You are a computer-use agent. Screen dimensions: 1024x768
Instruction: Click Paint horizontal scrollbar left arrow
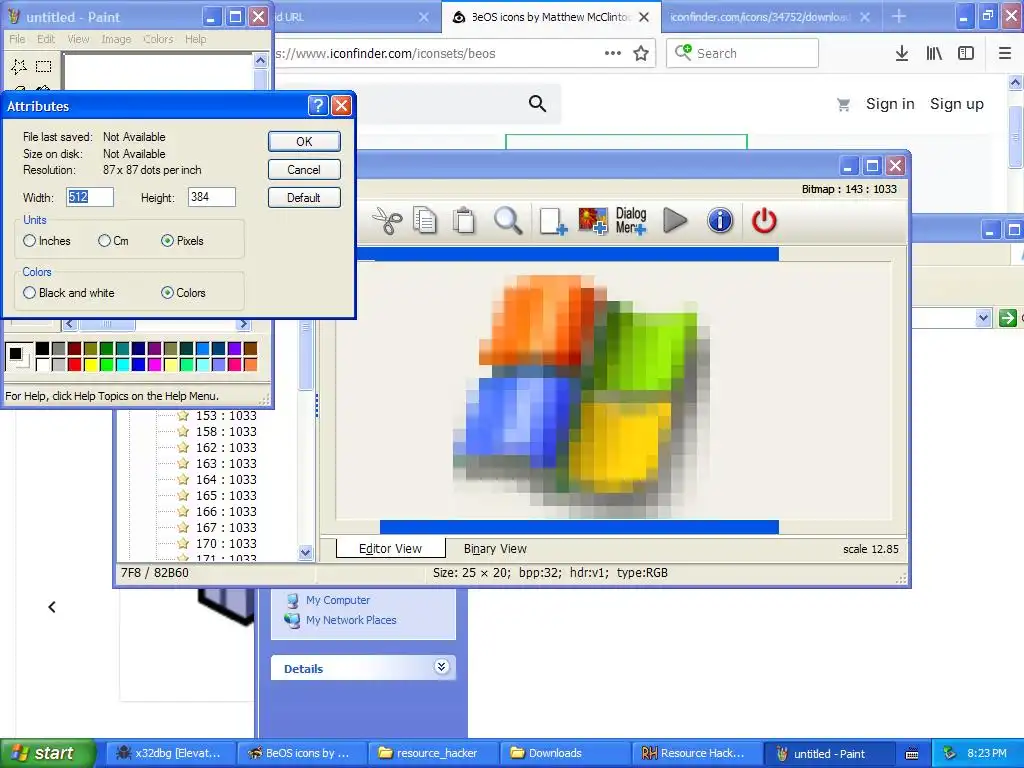coord(69,324)
